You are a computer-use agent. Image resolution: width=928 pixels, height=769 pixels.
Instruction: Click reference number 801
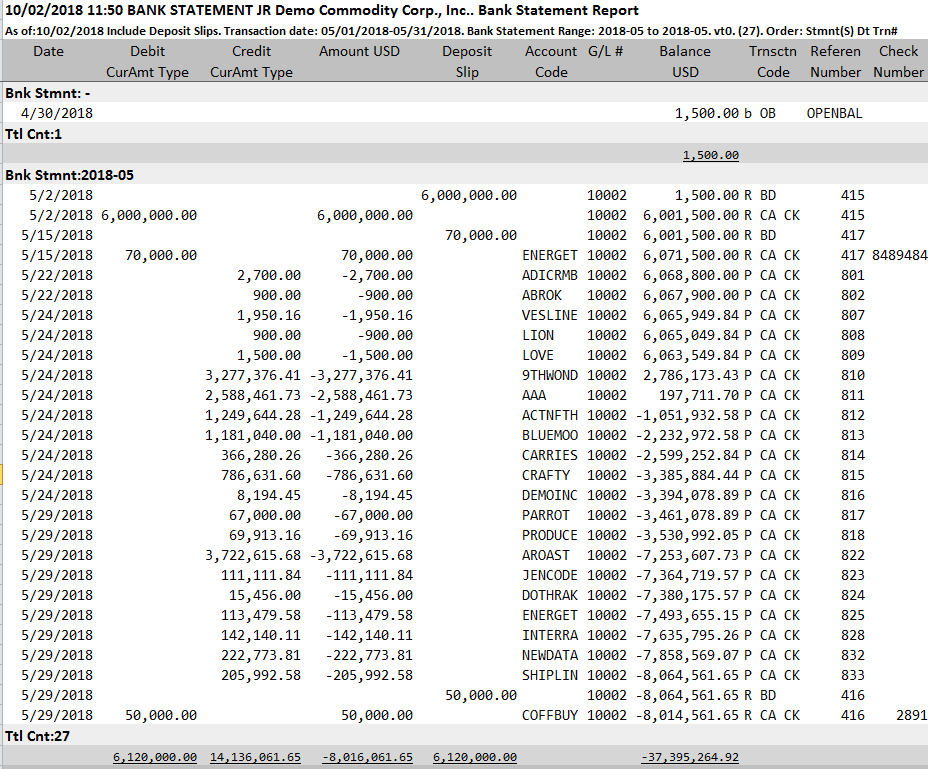pyautogui.click(x=853, y=275)
